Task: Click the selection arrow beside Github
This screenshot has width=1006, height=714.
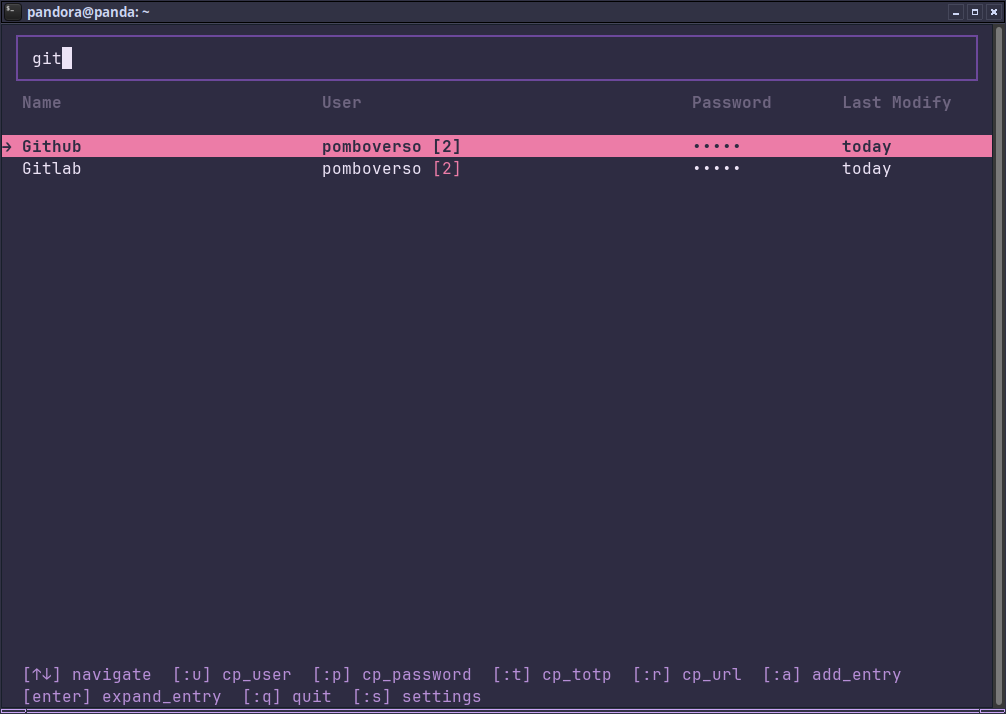Action: click(x=7, y=147)
